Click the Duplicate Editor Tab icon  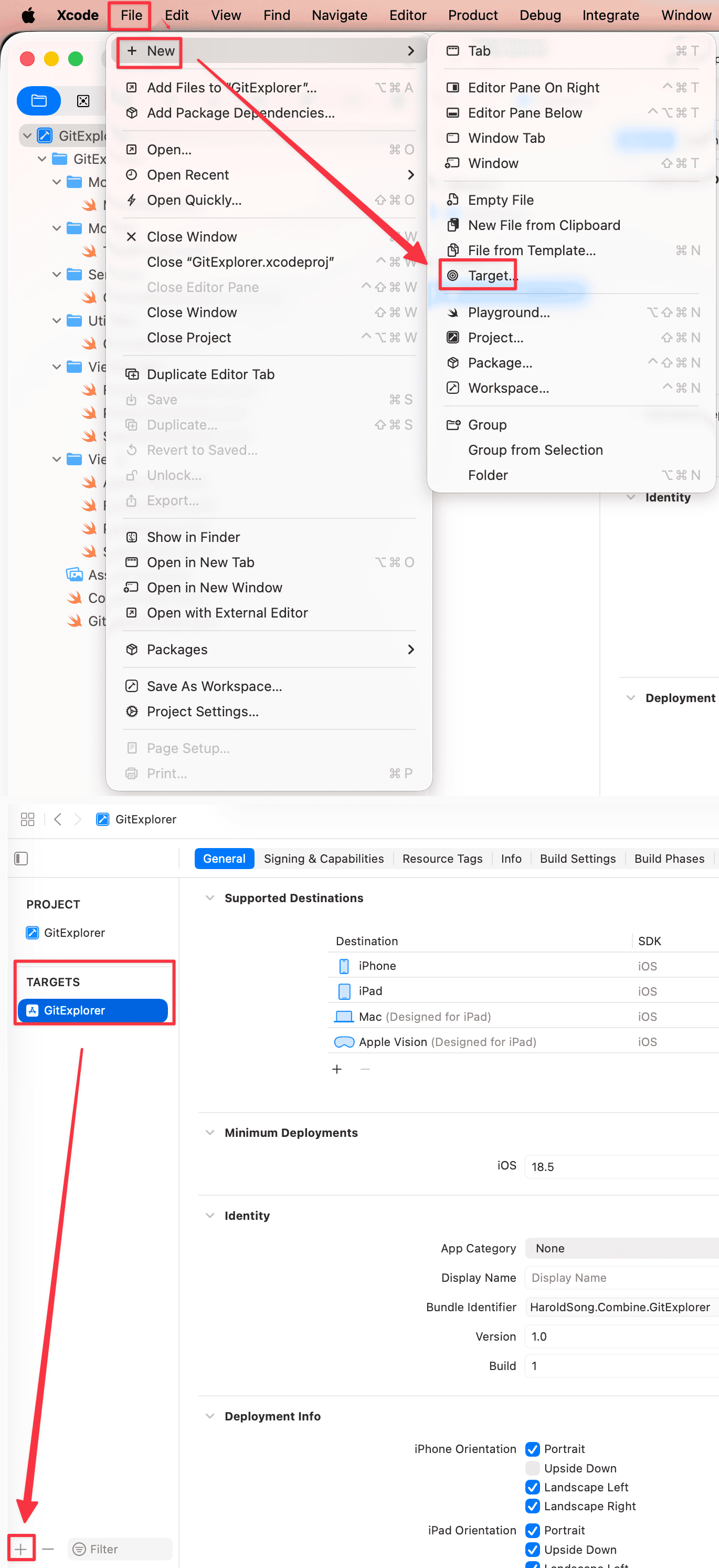(131, 374)
